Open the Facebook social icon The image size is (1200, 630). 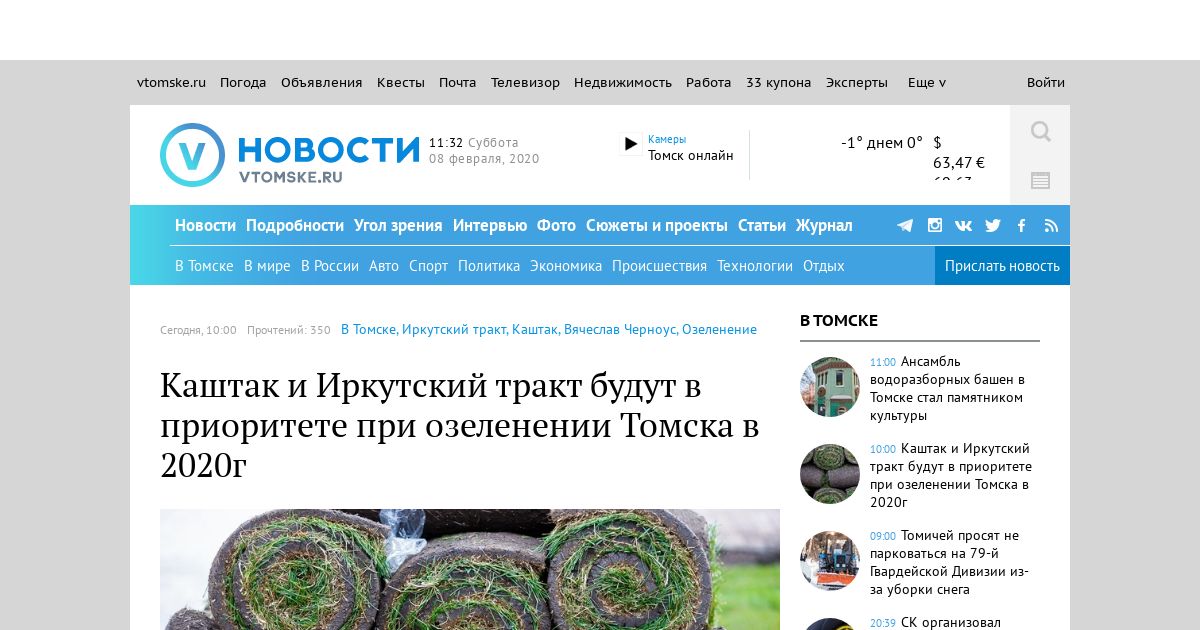point(1021,225)
